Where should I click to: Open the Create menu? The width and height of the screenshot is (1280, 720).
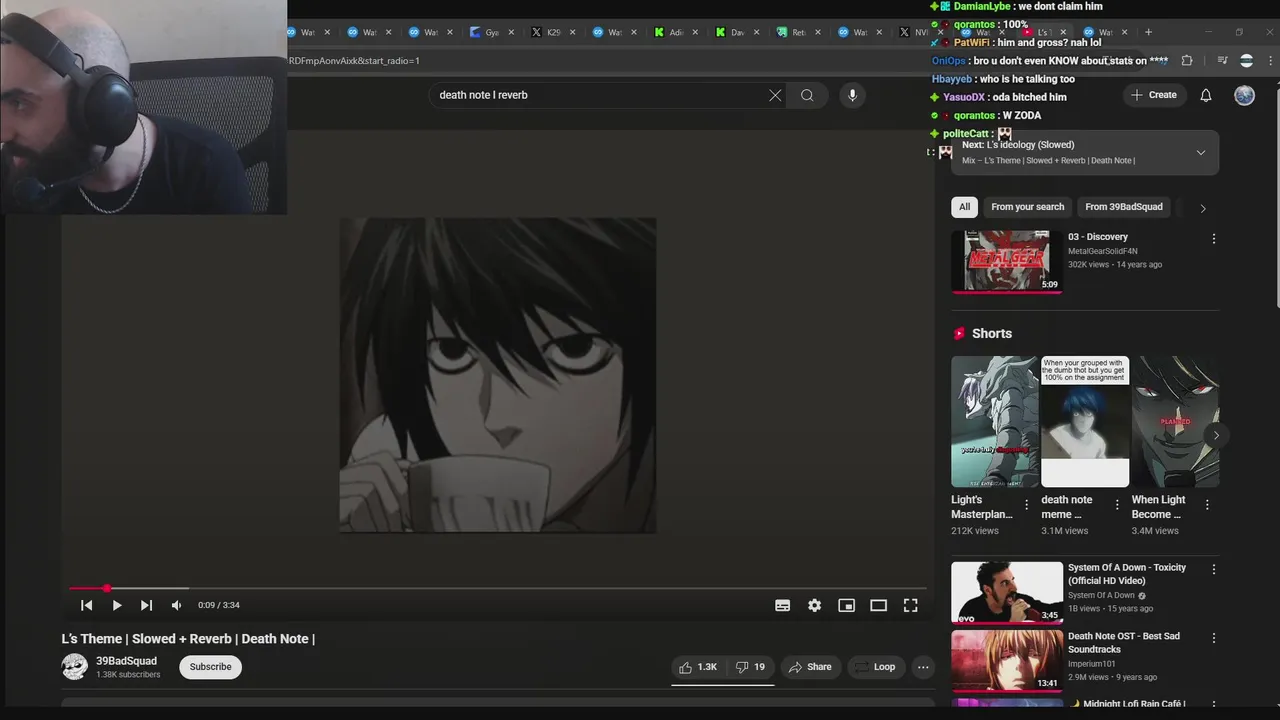[1154, 95]
